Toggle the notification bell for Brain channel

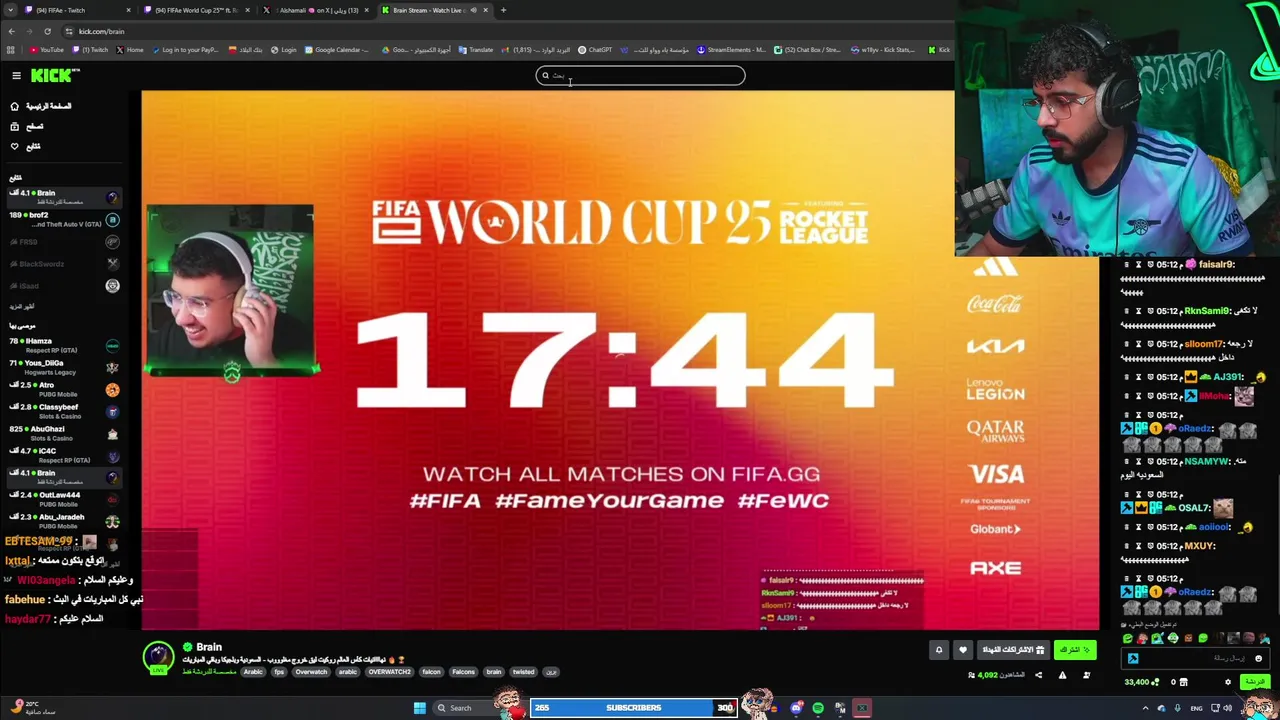939,650
